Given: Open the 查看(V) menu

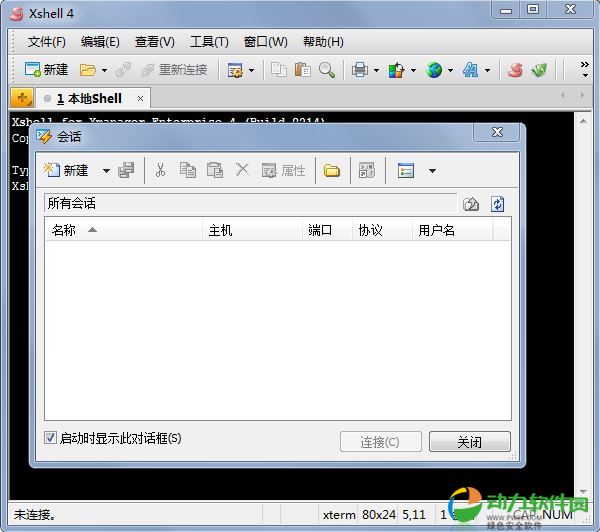Looking at the screenshot, I should 154,42.
